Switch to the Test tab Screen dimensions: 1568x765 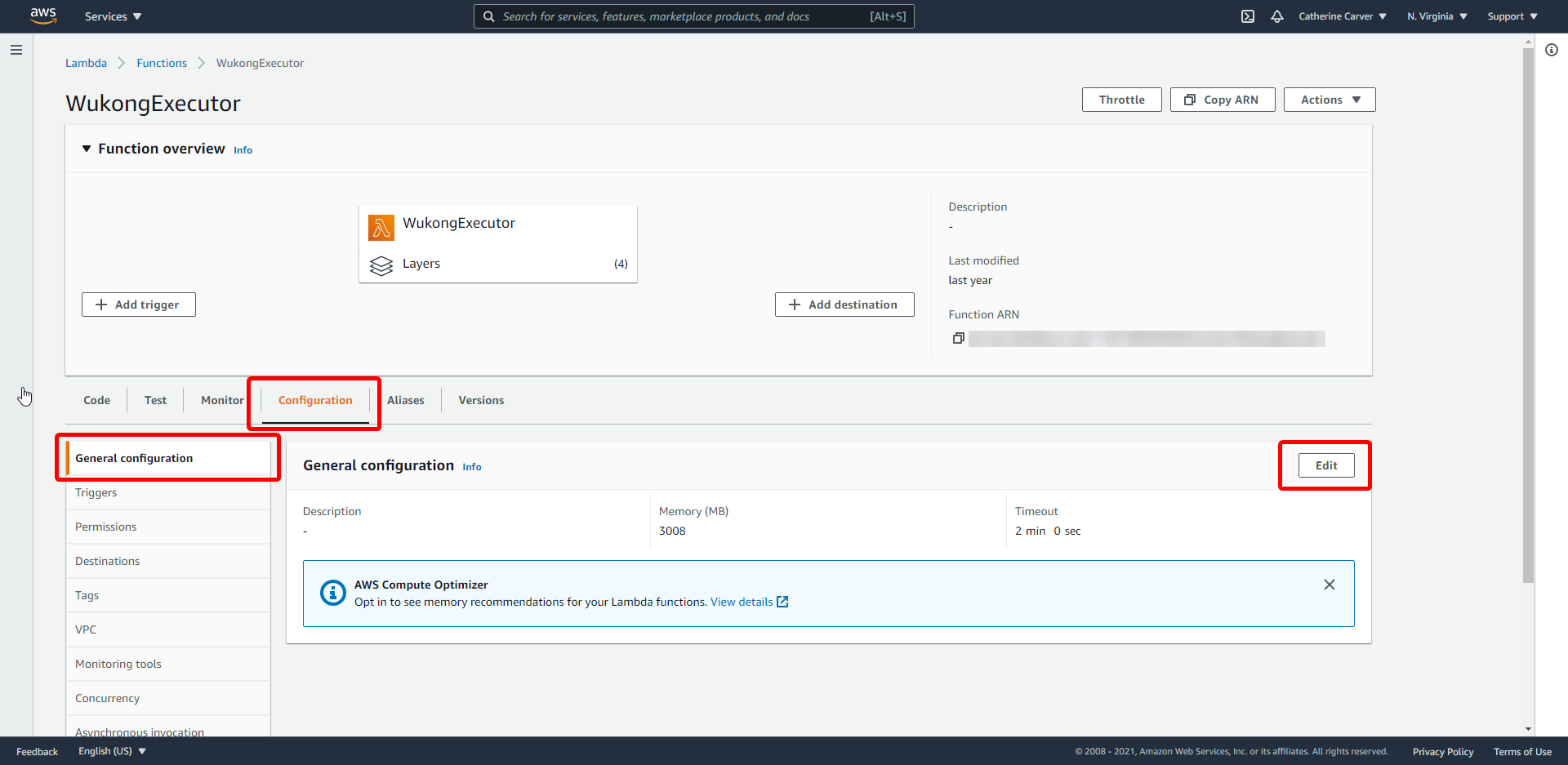(155, 400)
